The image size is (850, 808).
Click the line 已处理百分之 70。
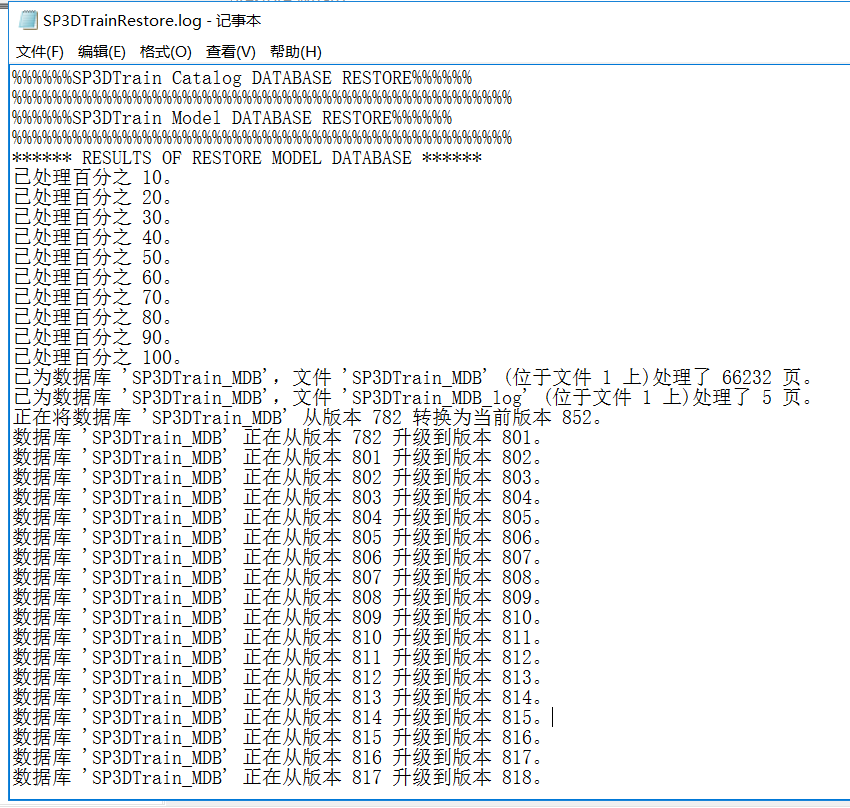point(92,298)
